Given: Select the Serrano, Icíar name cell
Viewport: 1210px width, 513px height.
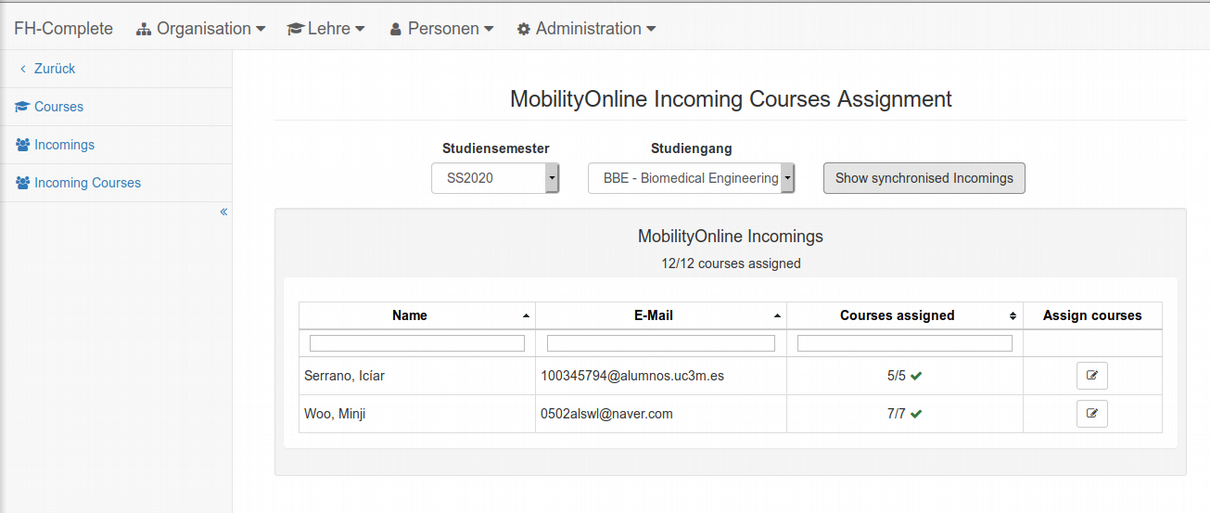Looking at the screenshot, I should pyautogui.click(x=417, y=376).
